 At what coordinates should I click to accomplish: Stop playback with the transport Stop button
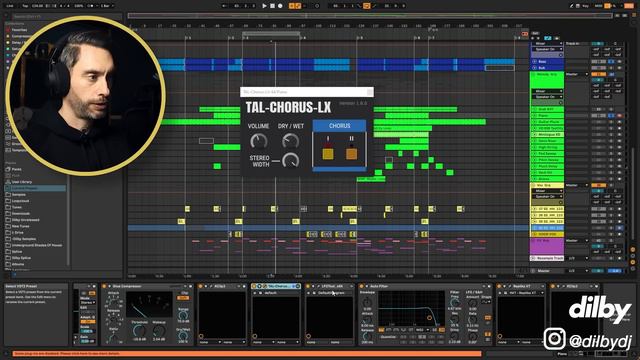point(272,6)
